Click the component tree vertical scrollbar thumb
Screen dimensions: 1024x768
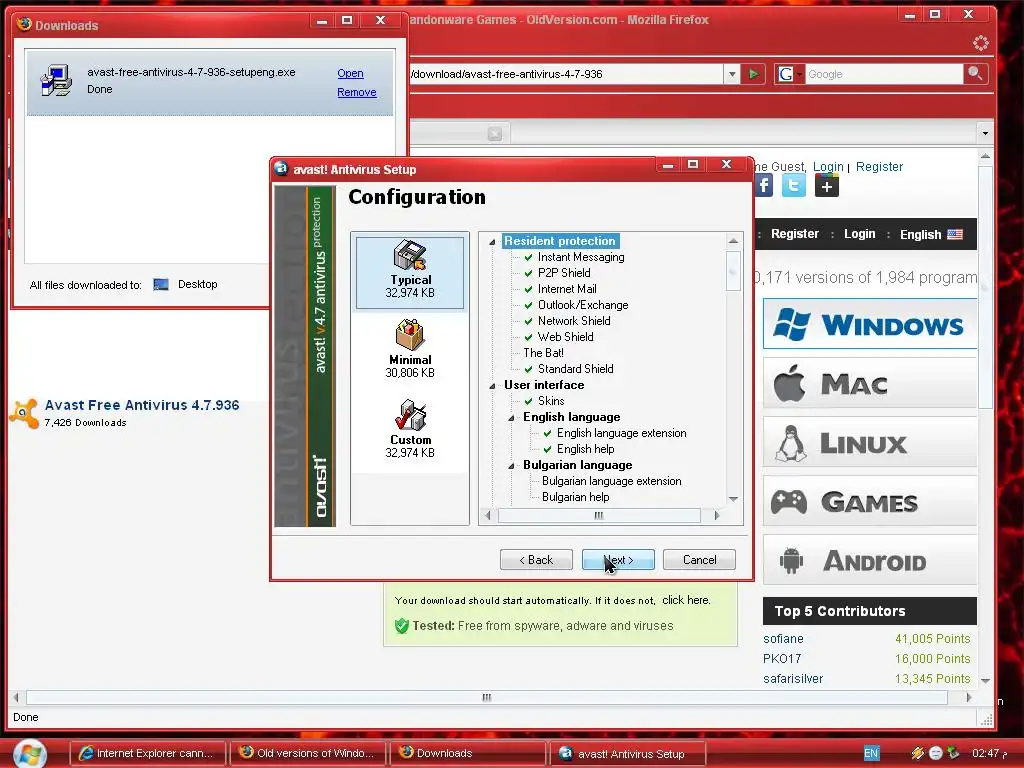[x=733, y=270]
